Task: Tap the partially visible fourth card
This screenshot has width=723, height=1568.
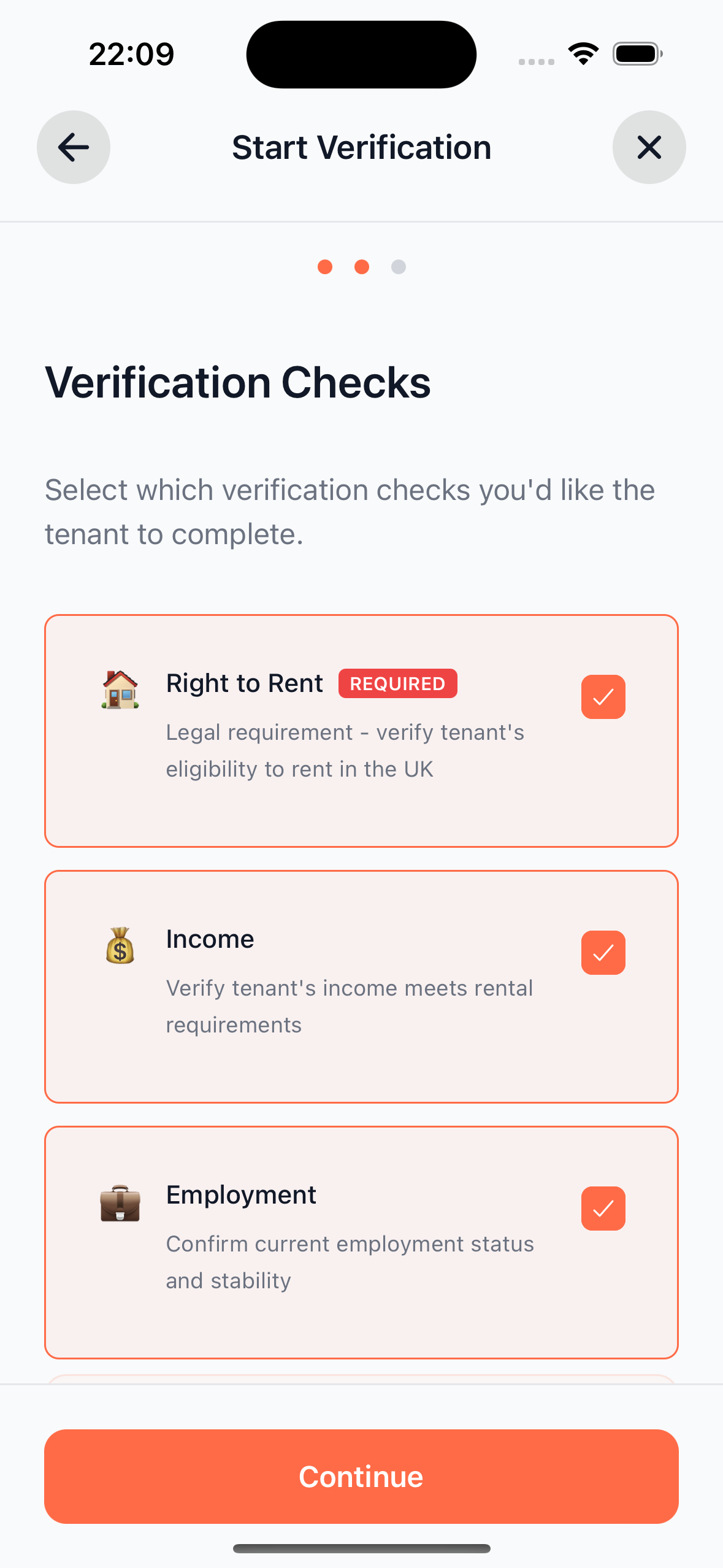Action: click(x=361, y=1378)
